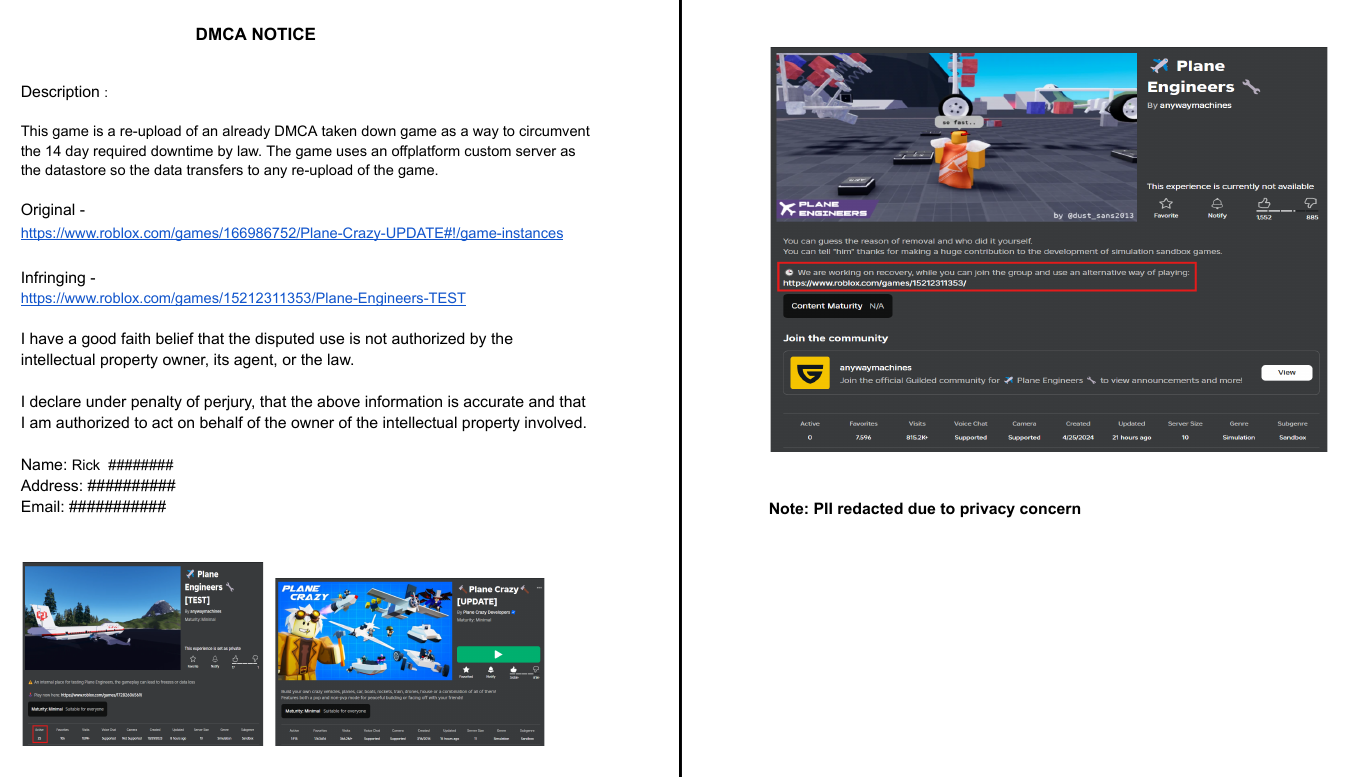Click 'anywaymachines' name in the community card

(876, 367)
